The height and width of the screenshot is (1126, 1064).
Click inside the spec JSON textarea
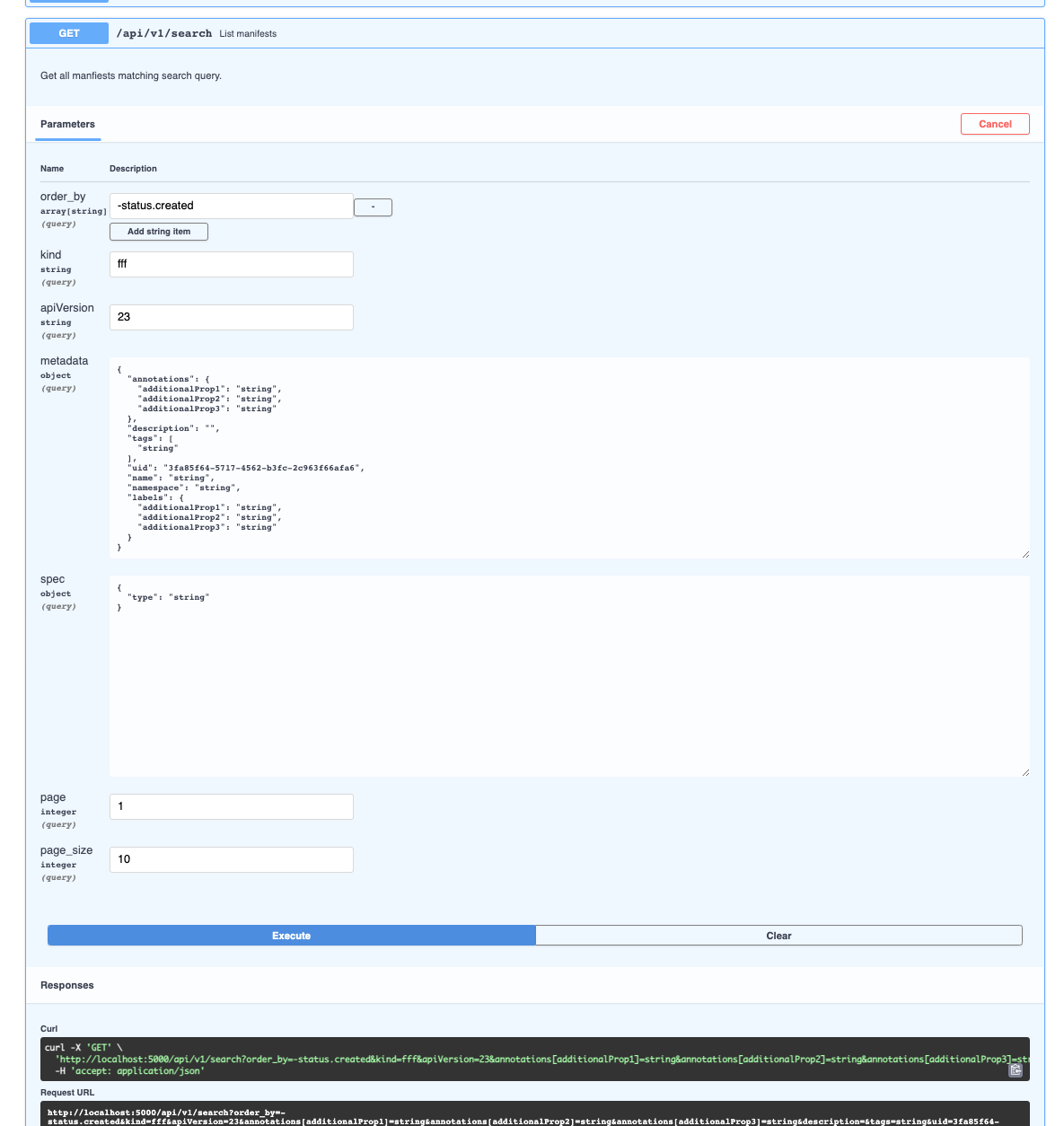tap(569, 676)
